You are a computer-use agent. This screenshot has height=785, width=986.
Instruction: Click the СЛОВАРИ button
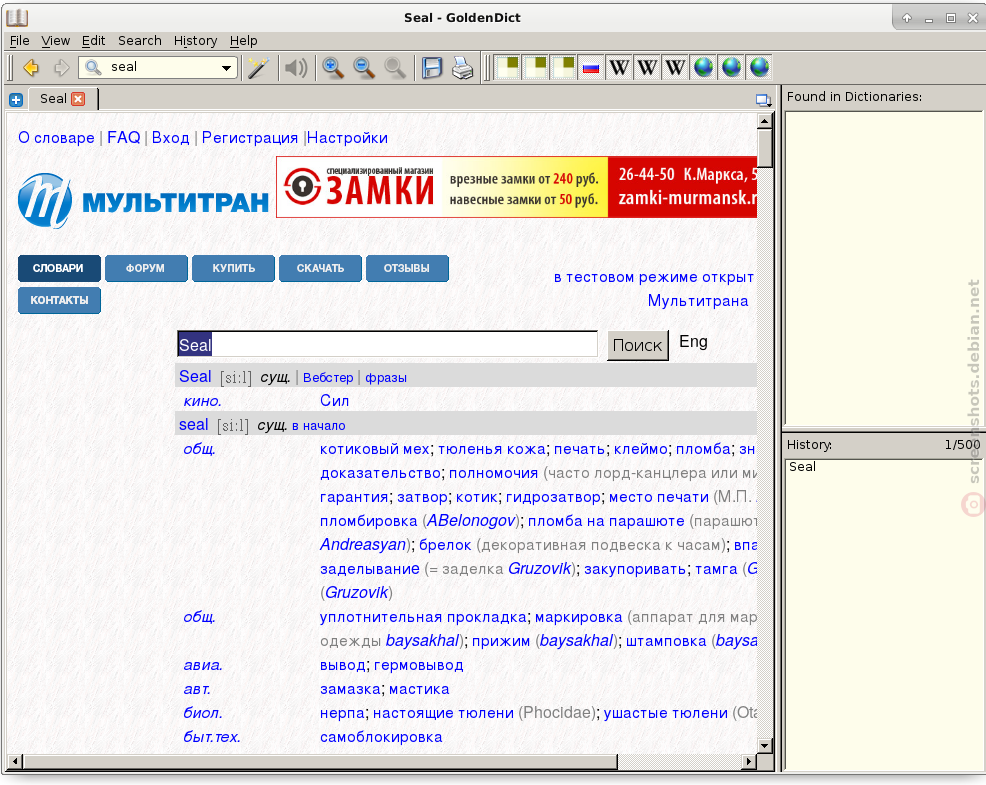click(58, 269)
